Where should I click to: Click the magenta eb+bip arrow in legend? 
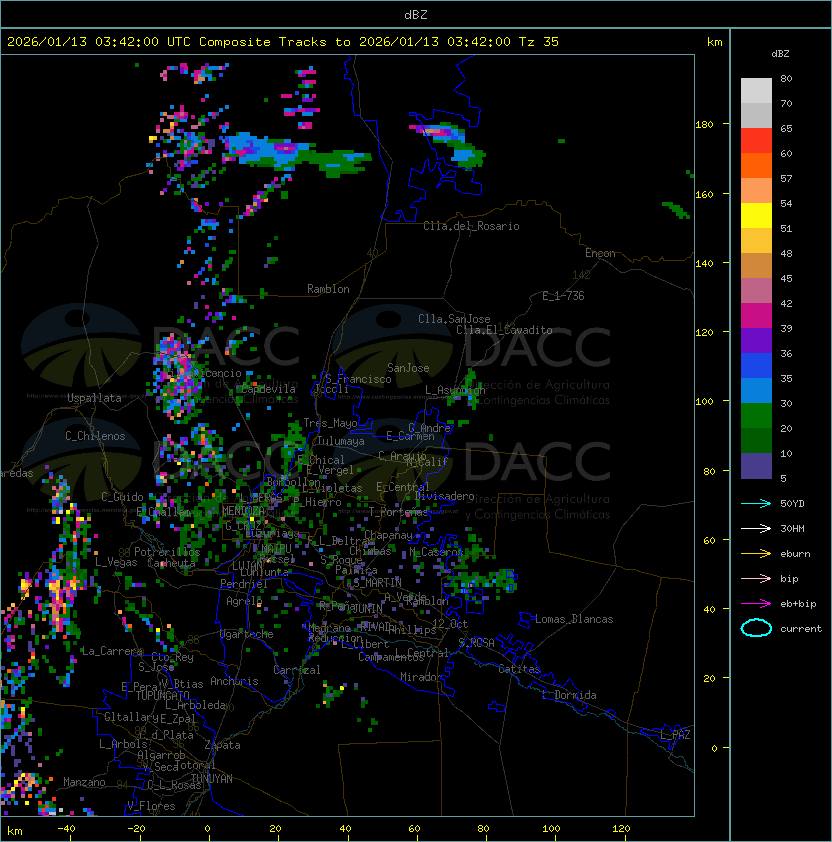756,604
